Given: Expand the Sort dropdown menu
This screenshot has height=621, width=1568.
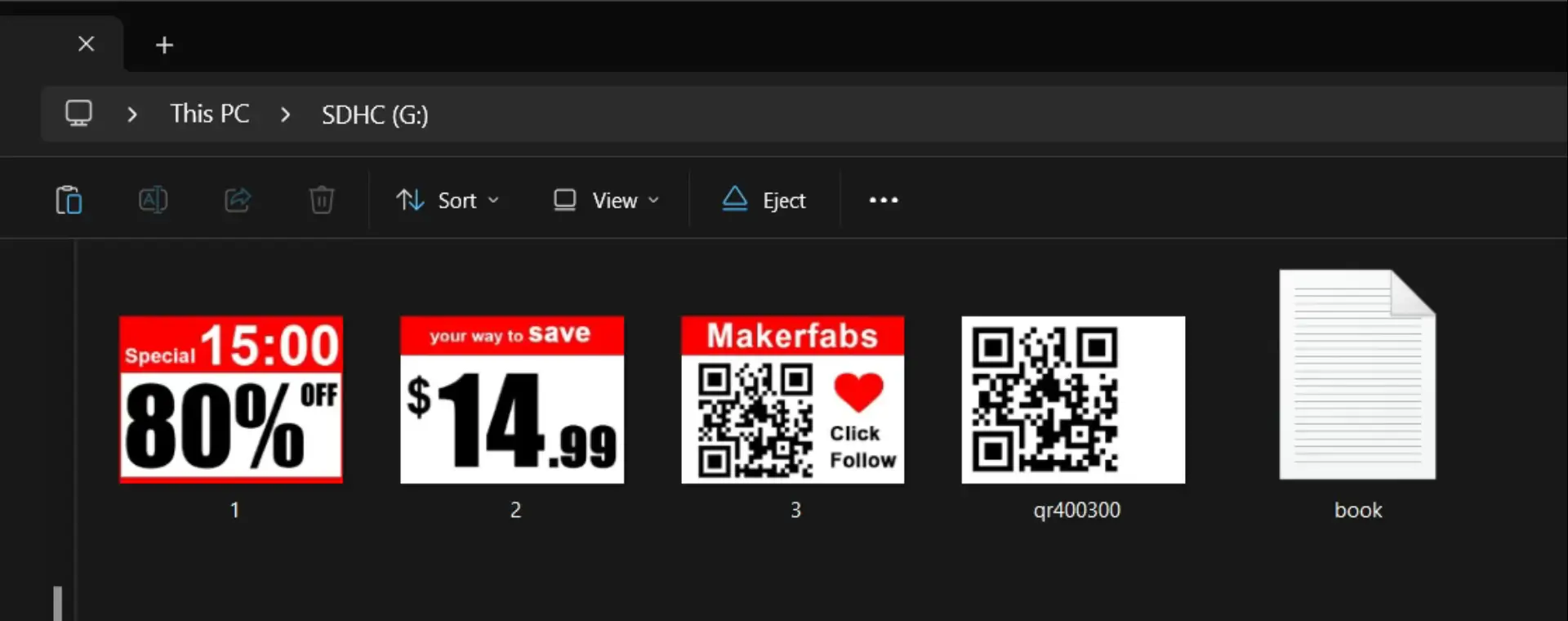Looking at the screenshot, I should pyautogui.click(x=448, y=200).
